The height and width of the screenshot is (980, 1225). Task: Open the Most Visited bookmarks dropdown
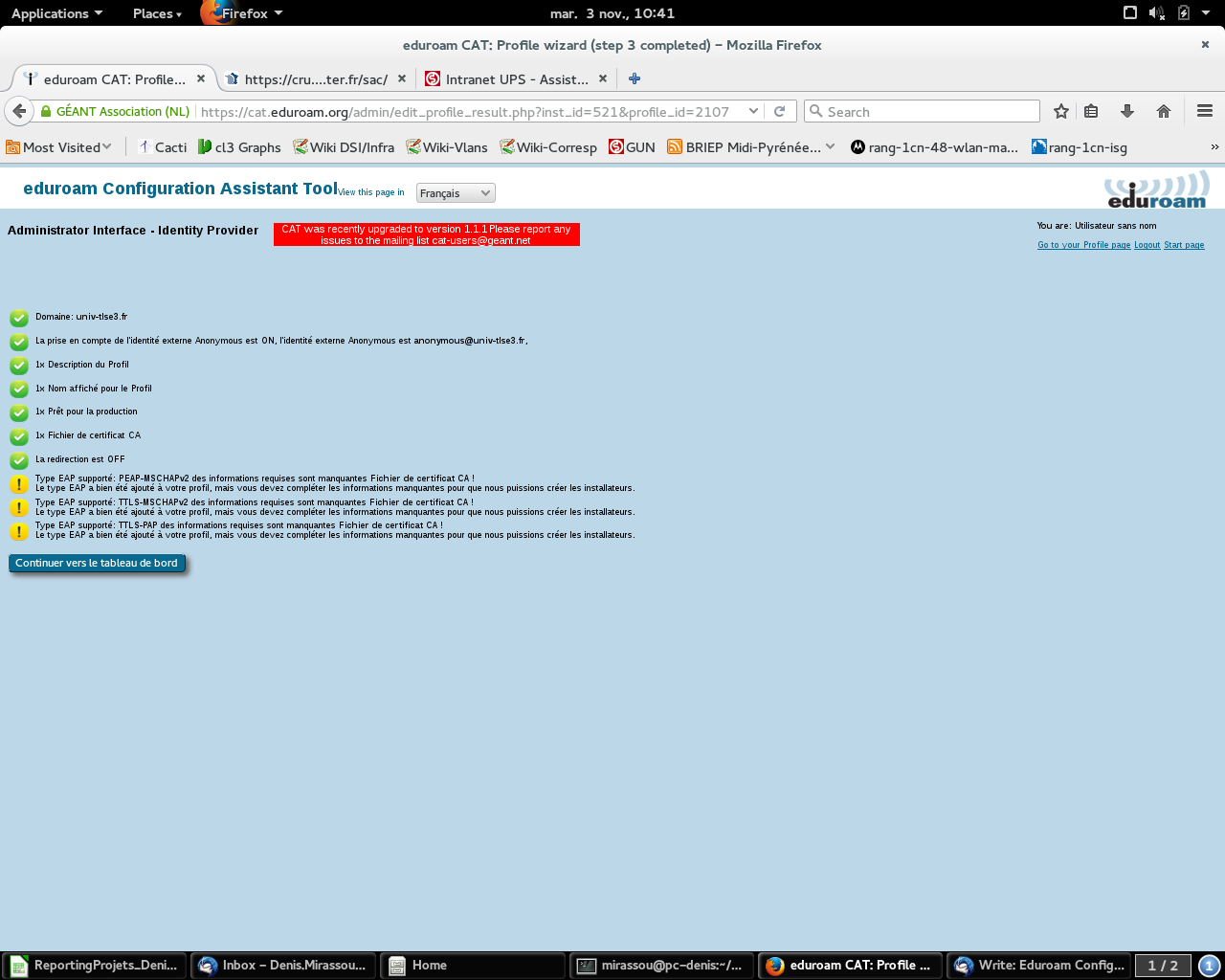[x=59, y=146]
